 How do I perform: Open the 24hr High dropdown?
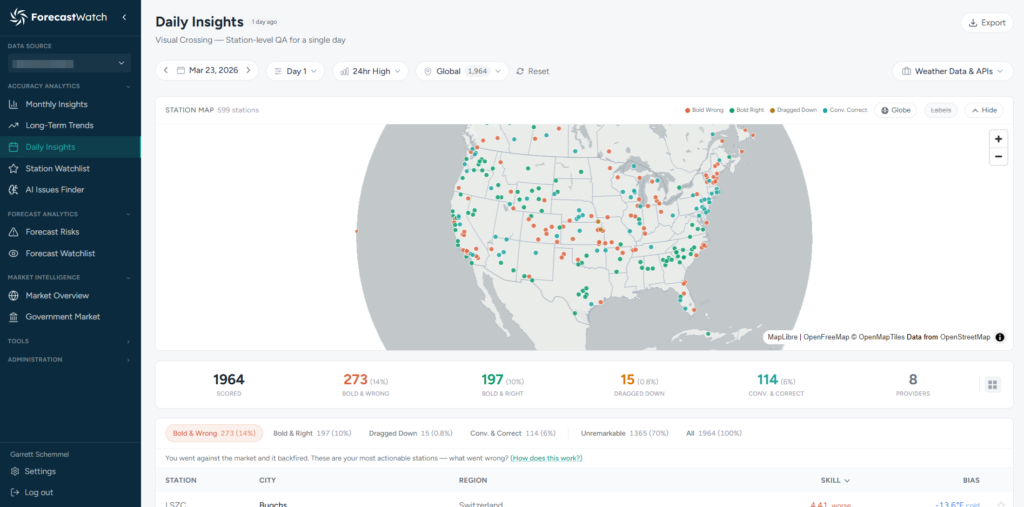point(370,71)
